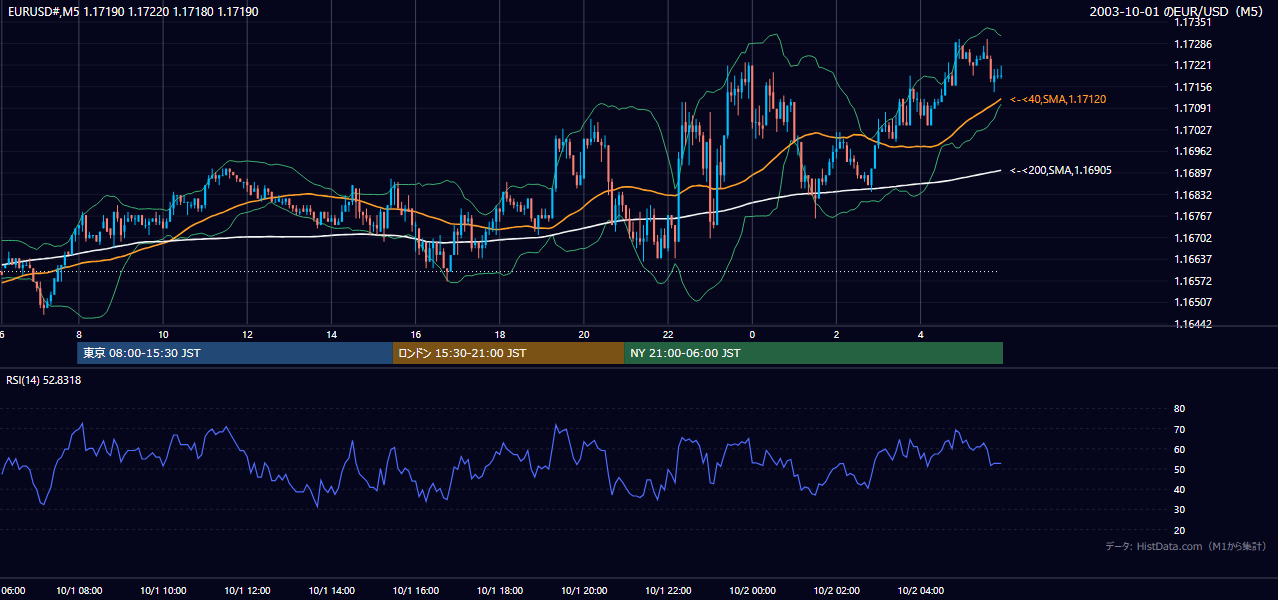The image size is (1278, 600).
Task: Click the RSI scale value 20
Action: pyautogui.click(x=1179, y=531)
